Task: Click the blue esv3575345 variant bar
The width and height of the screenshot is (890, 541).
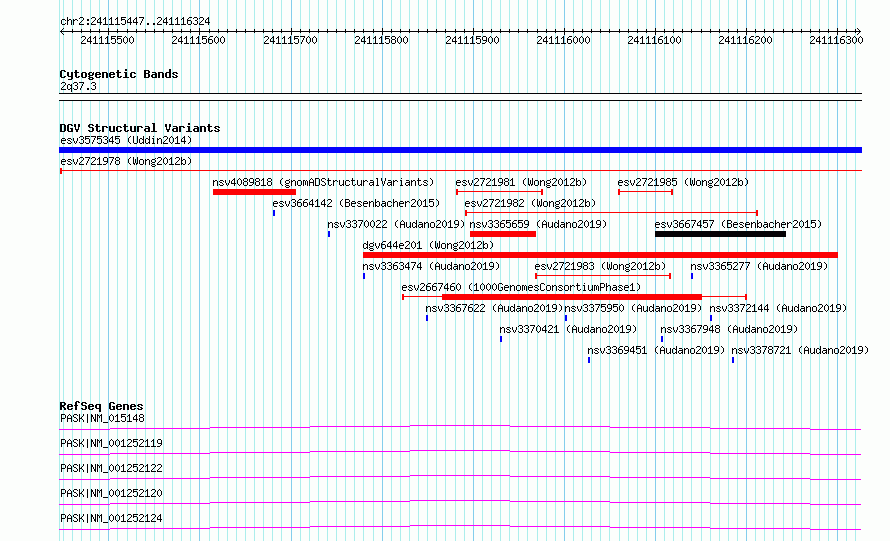Action: click(460, 150)
